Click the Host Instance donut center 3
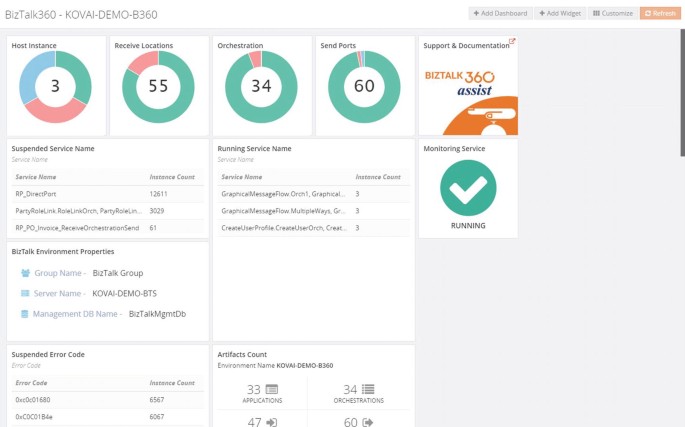Screen dimensions: 685x427 (55, 86)
